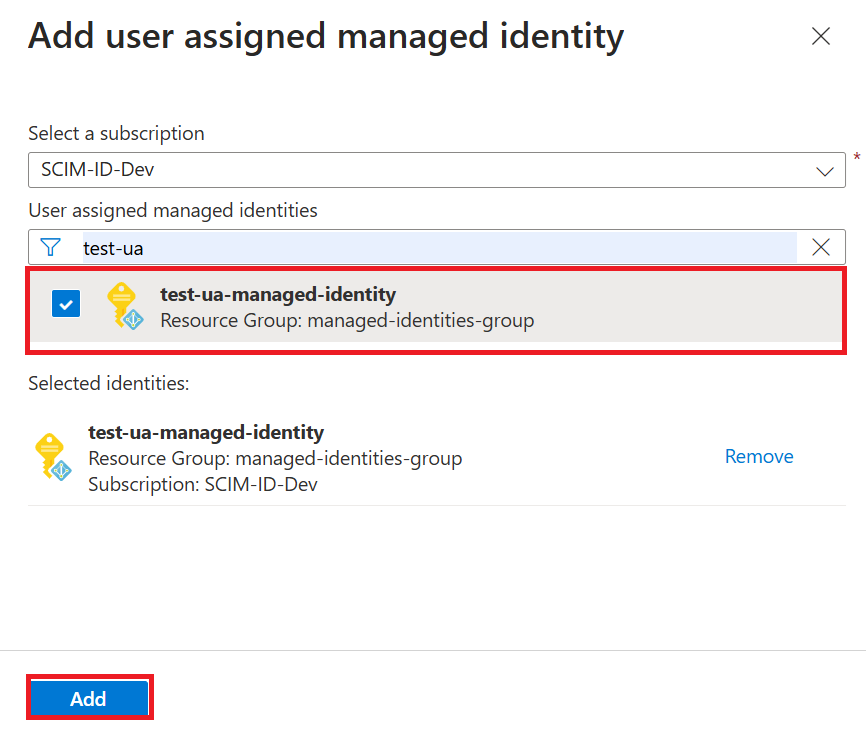Click the chevron next to SCIM-ID-Dev
This screenshot has width=866, height=731.
pyautogui.click(x=825, y=170)
